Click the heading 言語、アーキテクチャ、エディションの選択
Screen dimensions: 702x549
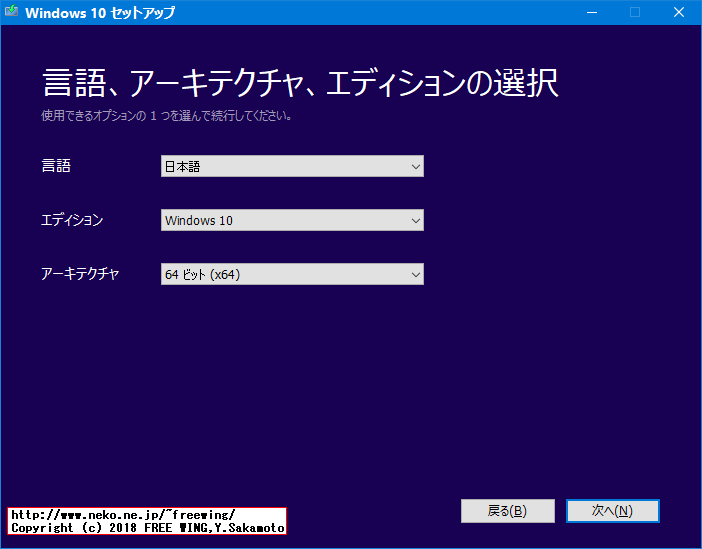coord(300,83)
